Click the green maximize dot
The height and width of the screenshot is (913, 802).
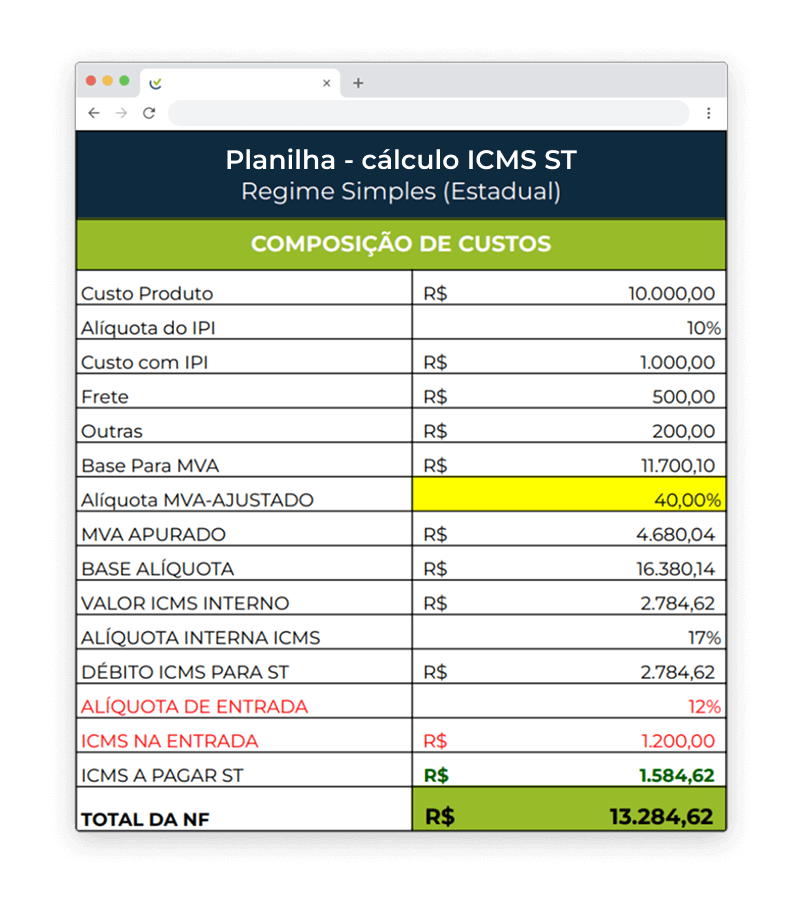point(124,80)
